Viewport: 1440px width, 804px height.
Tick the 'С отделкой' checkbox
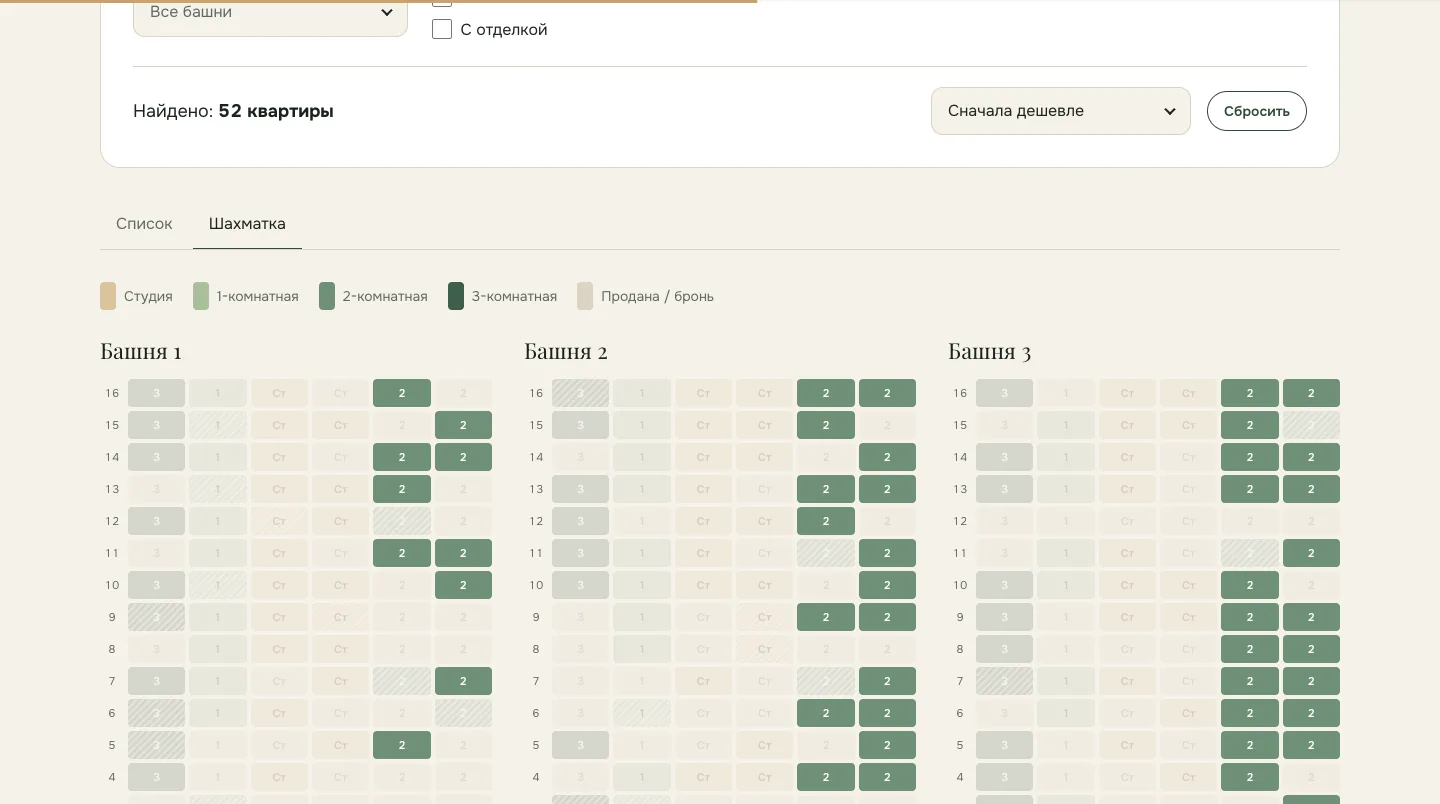tap(442, 29)
